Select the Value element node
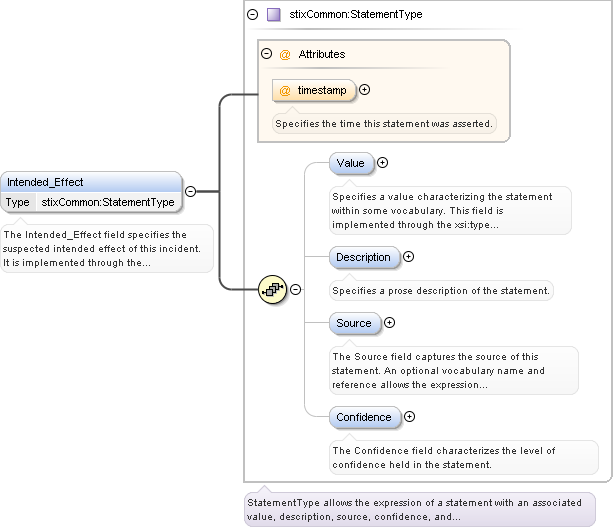 351,162
